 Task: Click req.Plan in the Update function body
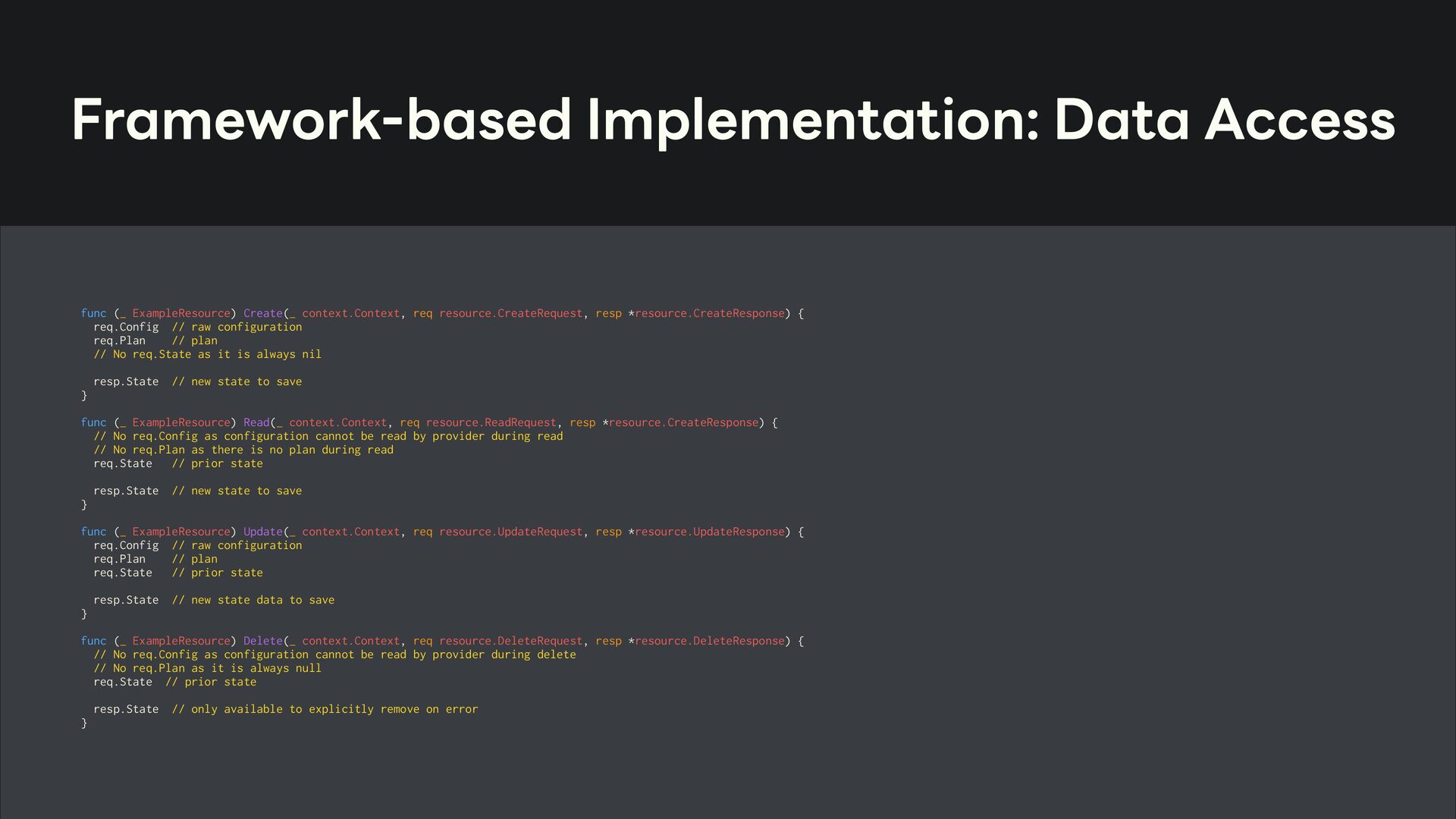[x=119, y=559]
